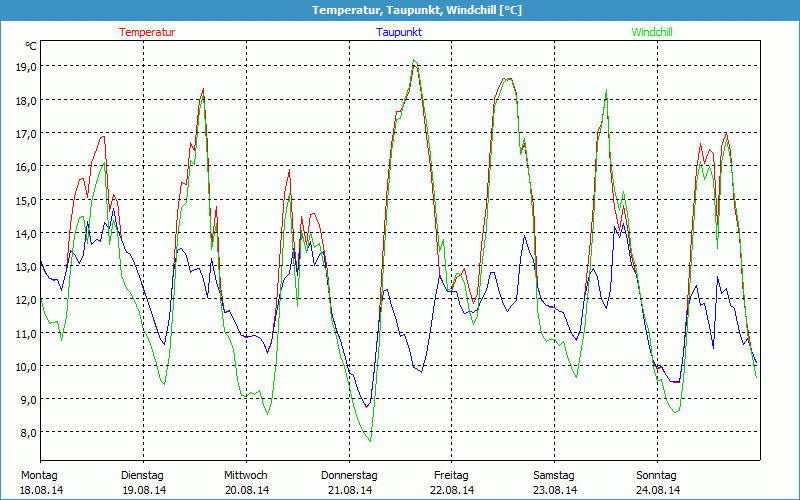
Task: Click the '17,0' y-axis value
Action: point(27,133)
